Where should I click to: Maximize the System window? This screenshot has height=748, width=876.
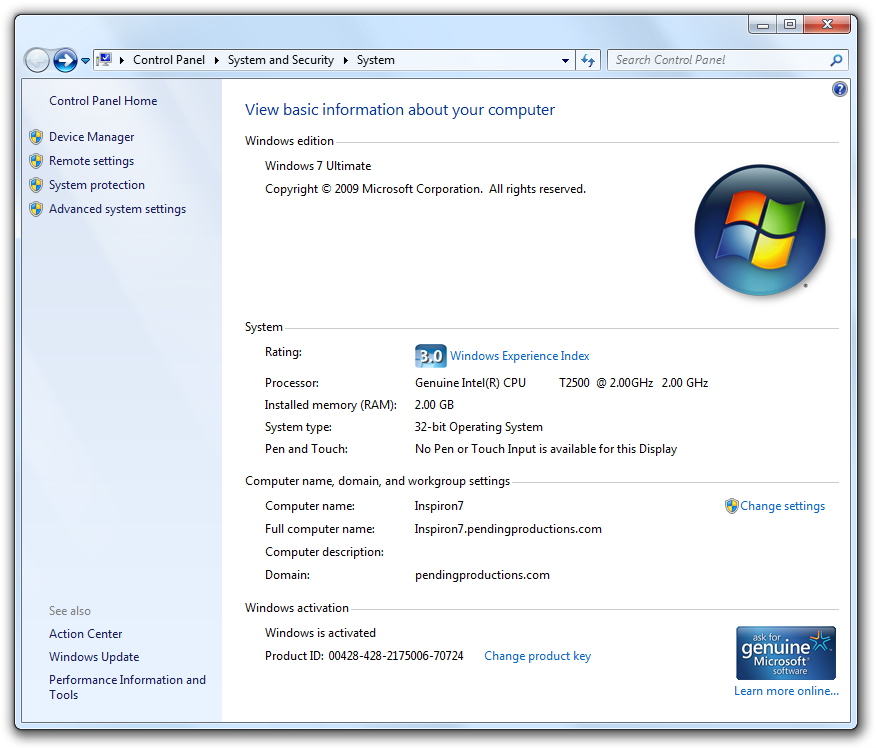click(x=790, y=25)
